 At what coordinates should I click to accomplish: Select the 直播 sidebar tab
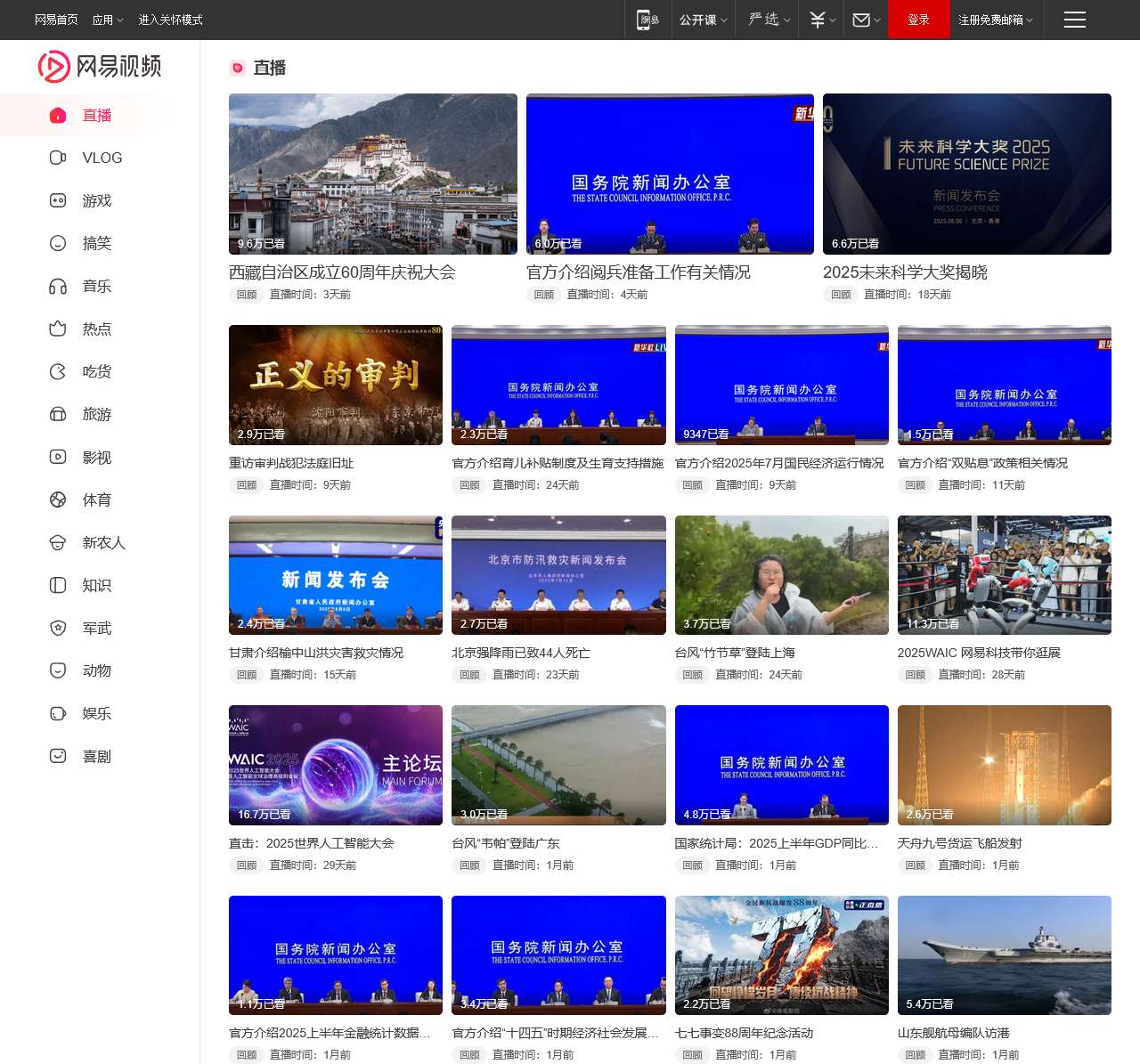(96, 116)
